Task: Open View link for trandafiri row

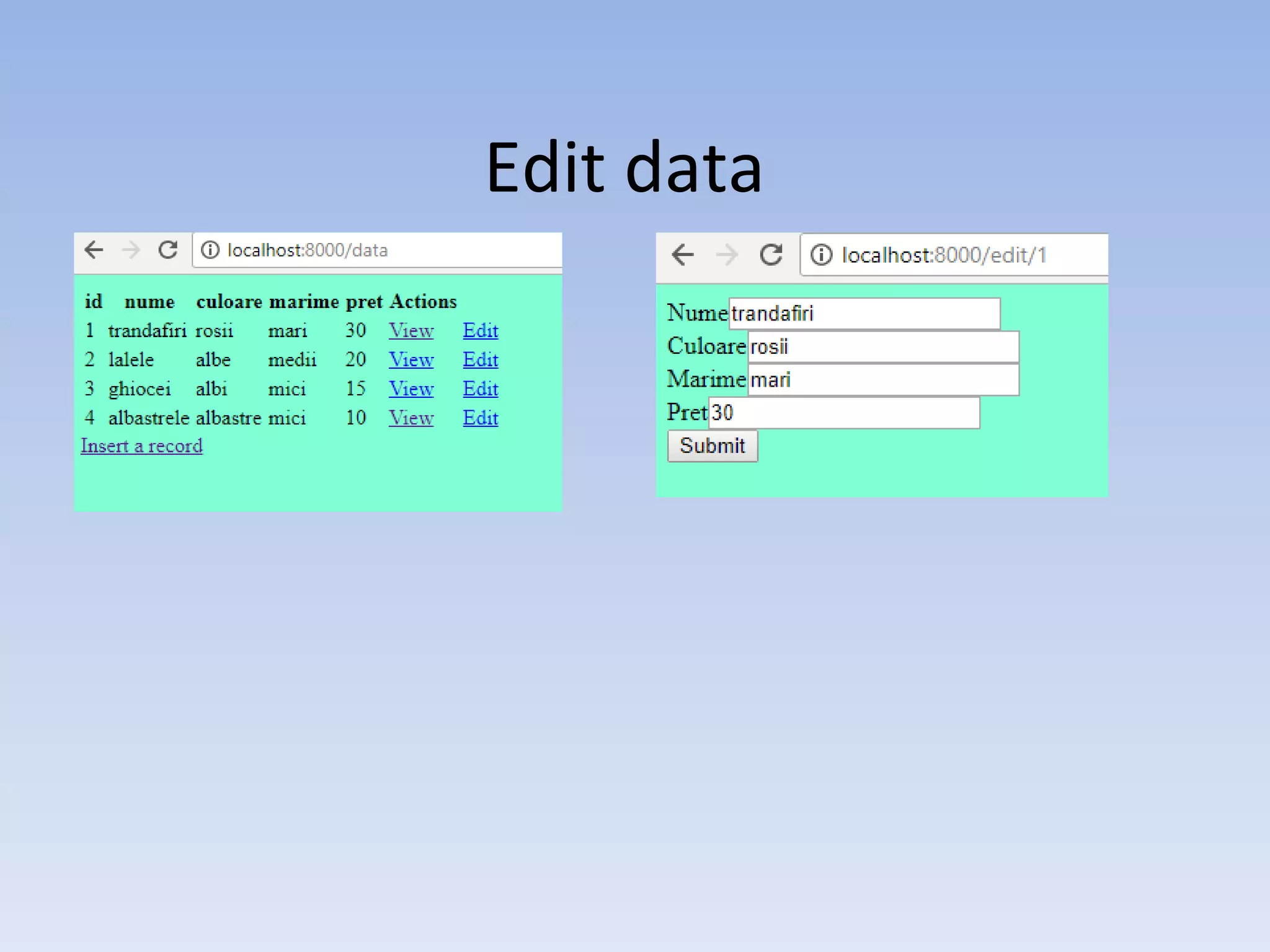Action: [411, 331]
